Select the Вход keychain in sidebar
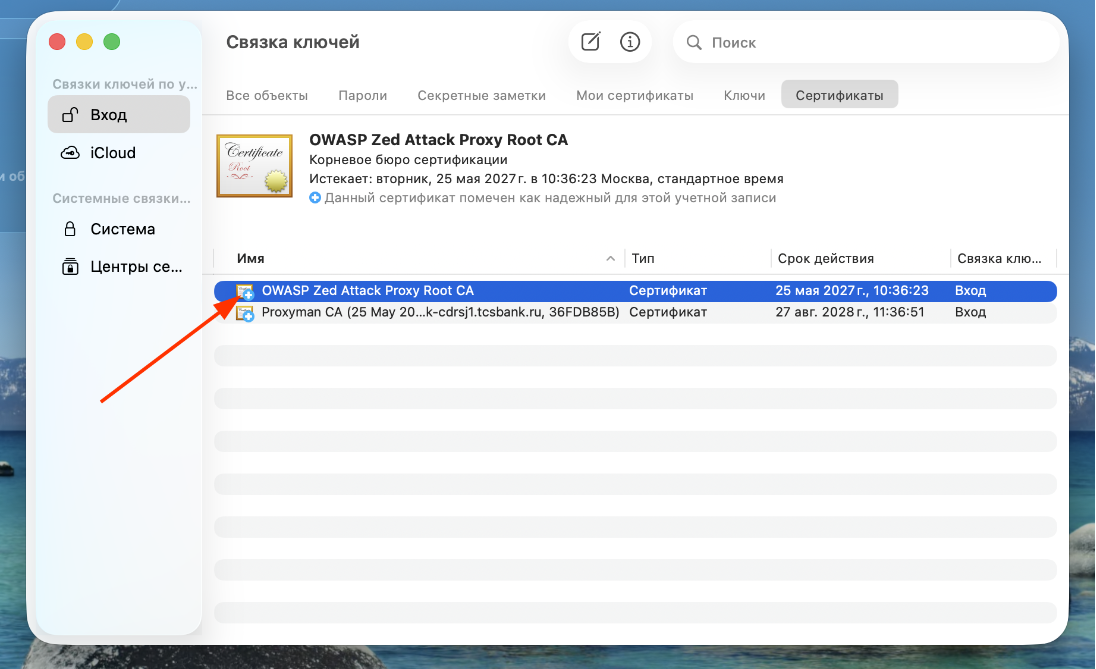This screenshot has height=669, width=1096. point(119,115)
